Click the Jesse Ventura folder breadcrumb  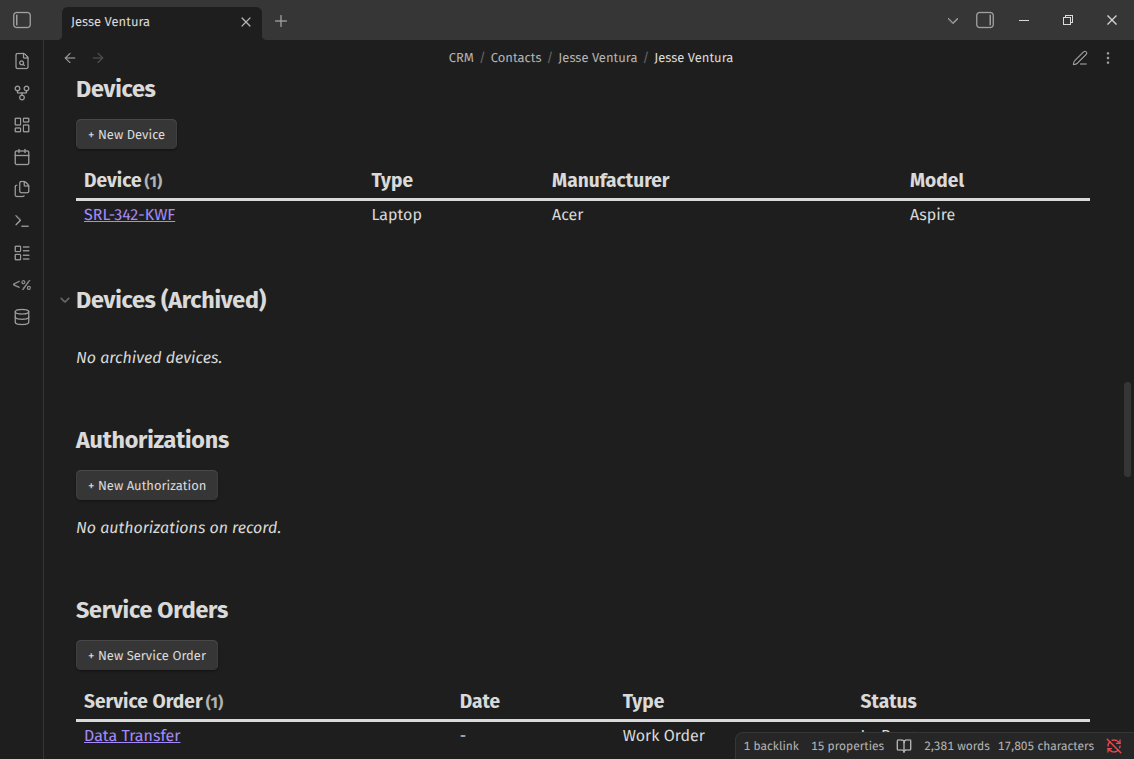pos(597,58)
